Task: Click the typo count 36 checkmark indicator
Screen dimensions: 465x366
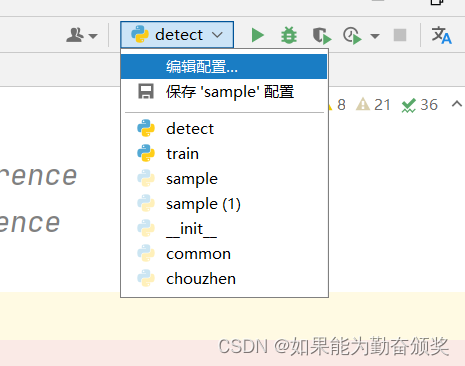Action: [420, 105]
